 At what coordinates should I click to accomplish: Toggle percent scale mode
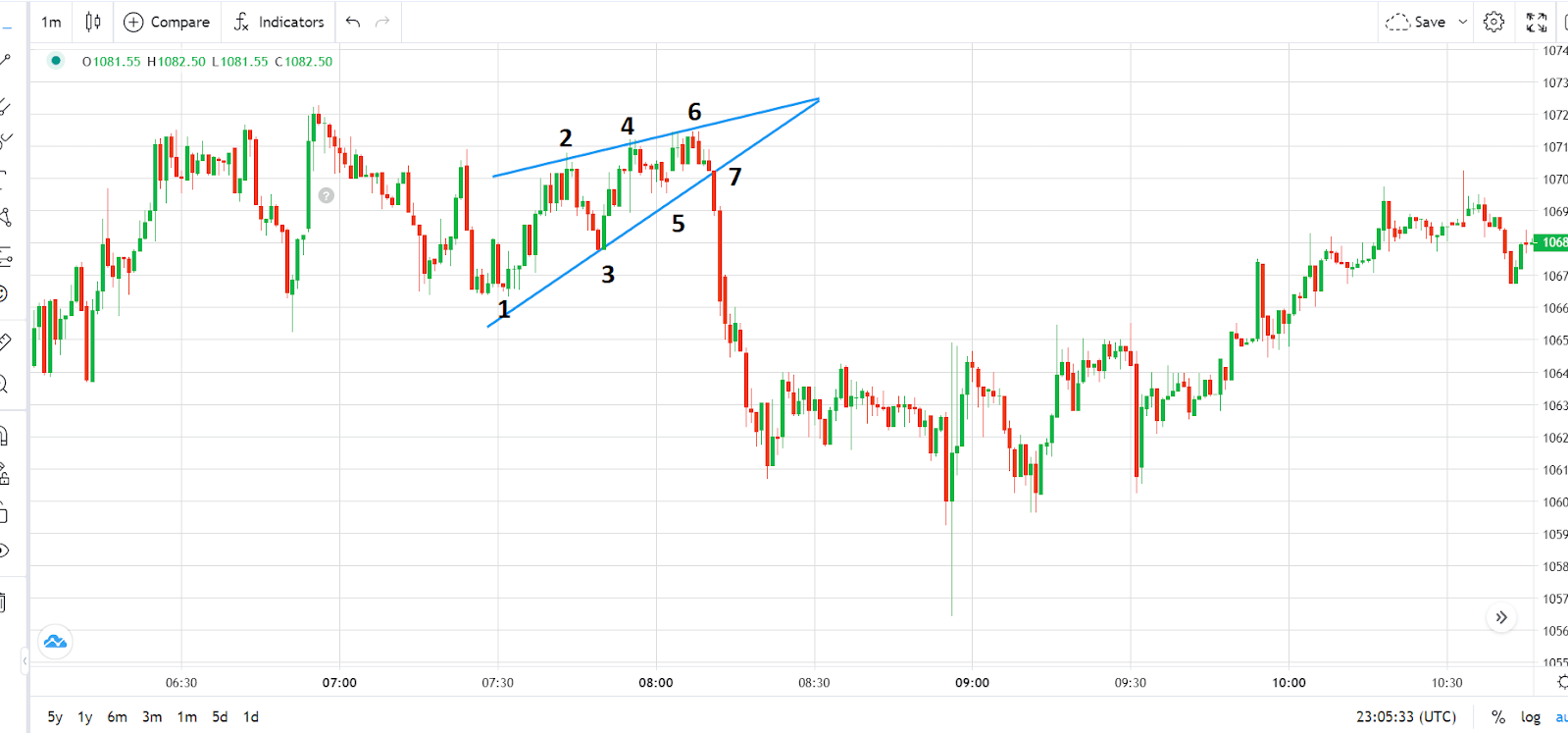(x=1498, y=716)
